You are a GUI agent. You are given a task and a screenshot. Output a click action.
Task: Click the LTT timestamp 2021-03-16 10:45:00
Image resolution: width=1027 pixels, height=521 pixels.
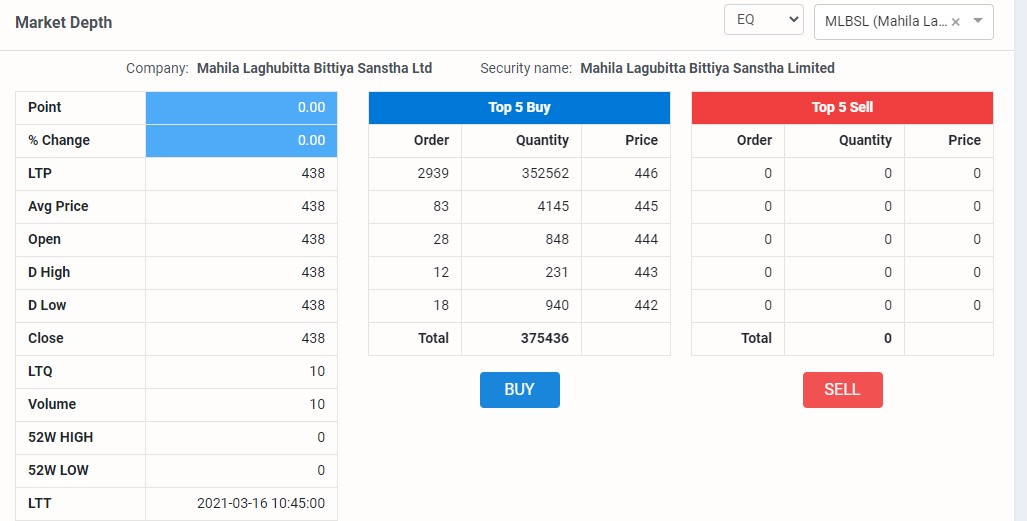(261, 503)
